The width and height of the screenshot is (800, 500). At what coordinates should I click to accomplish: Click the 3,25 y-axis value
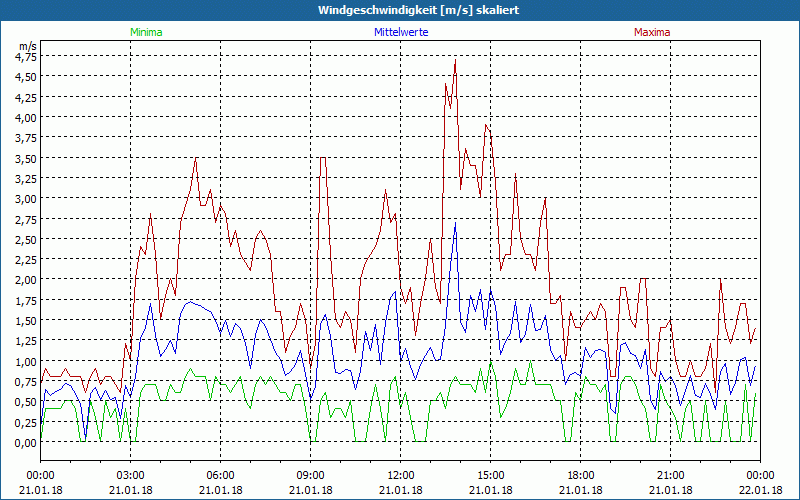26,178
